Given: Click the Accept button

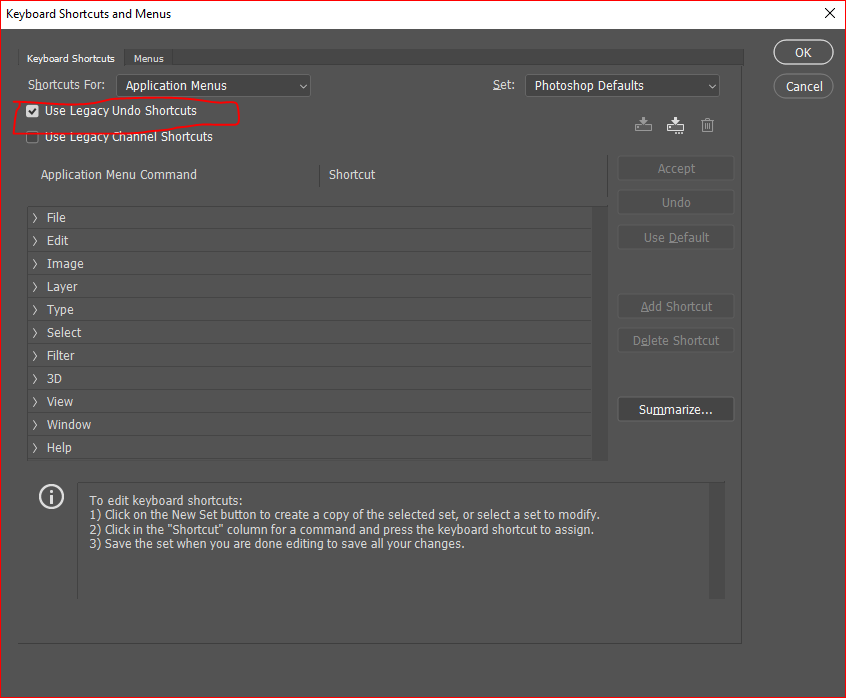Looking at the screenshot, I should click(x=676, y=168).
